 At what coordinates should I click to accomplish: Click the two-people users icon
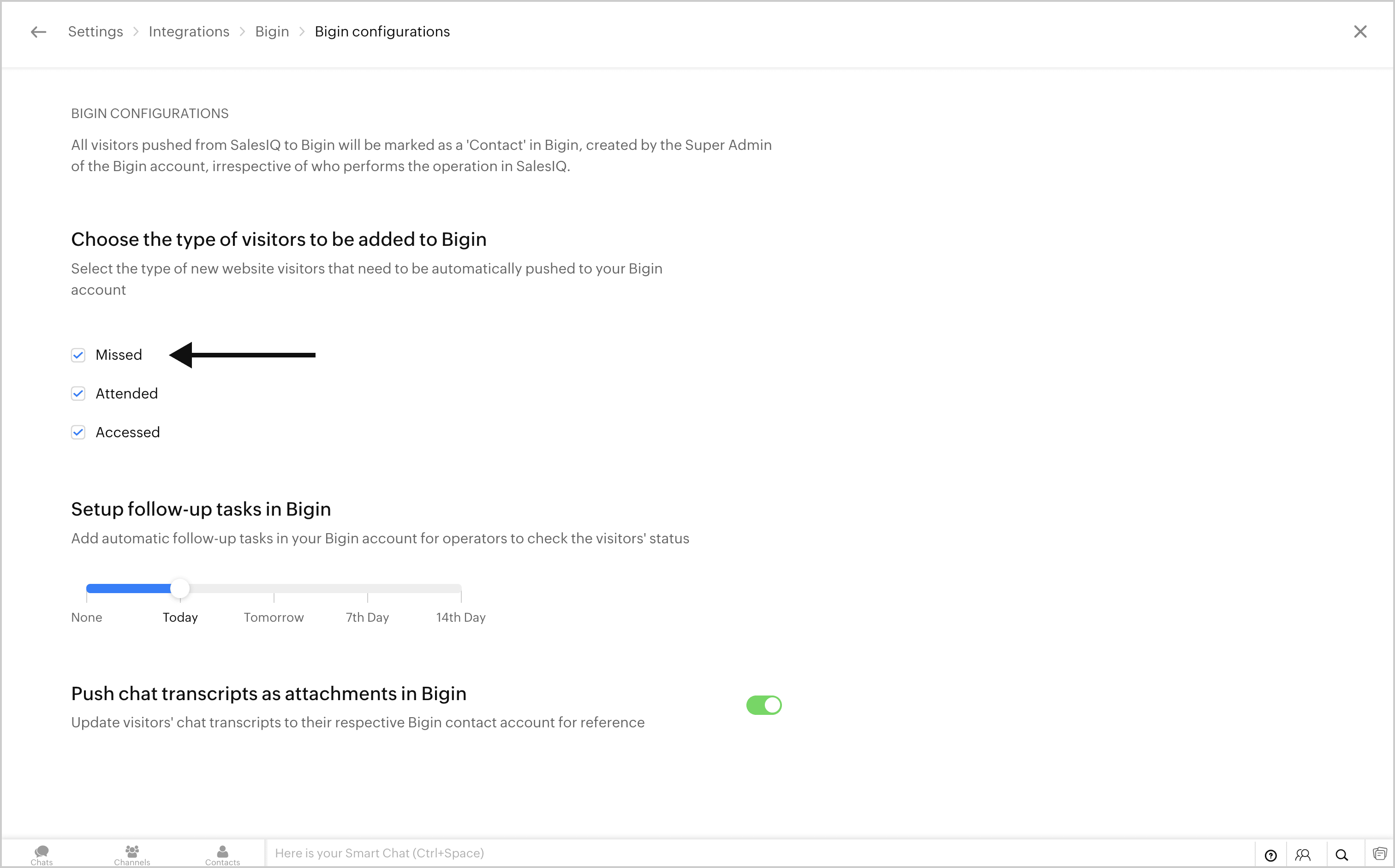1303,856
